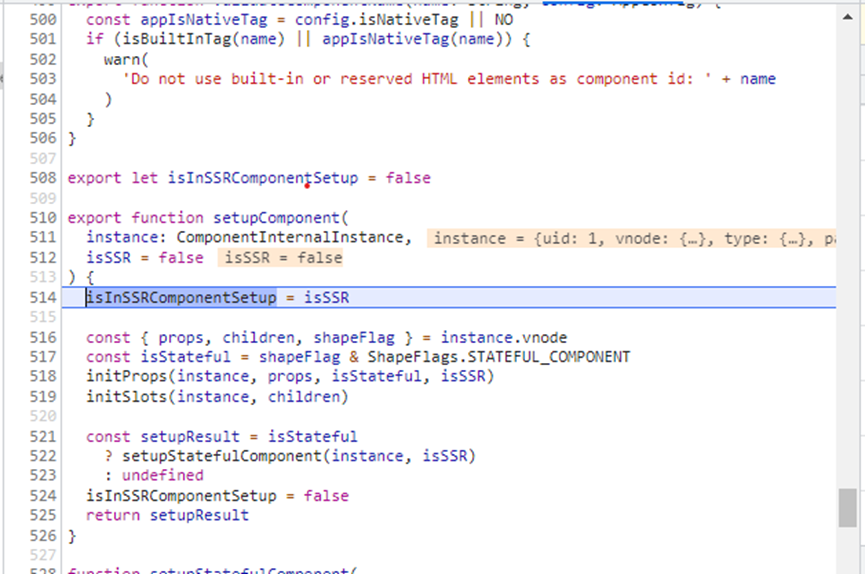Click line number 503 in gutter
The image size is (865, 574).
point(43,79)
